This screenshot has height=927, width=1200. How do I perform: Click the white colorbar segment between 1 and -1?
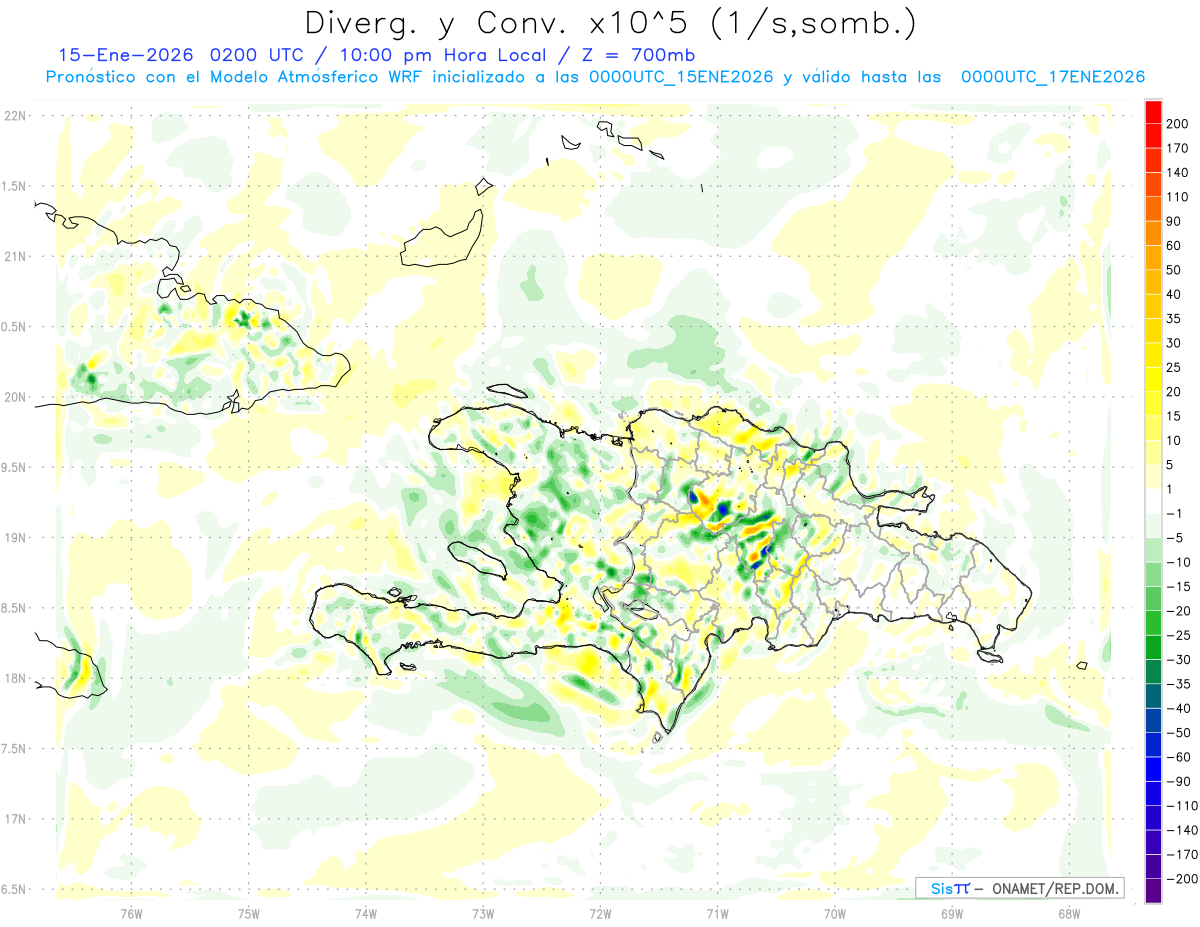click(x=1153, y=501)
